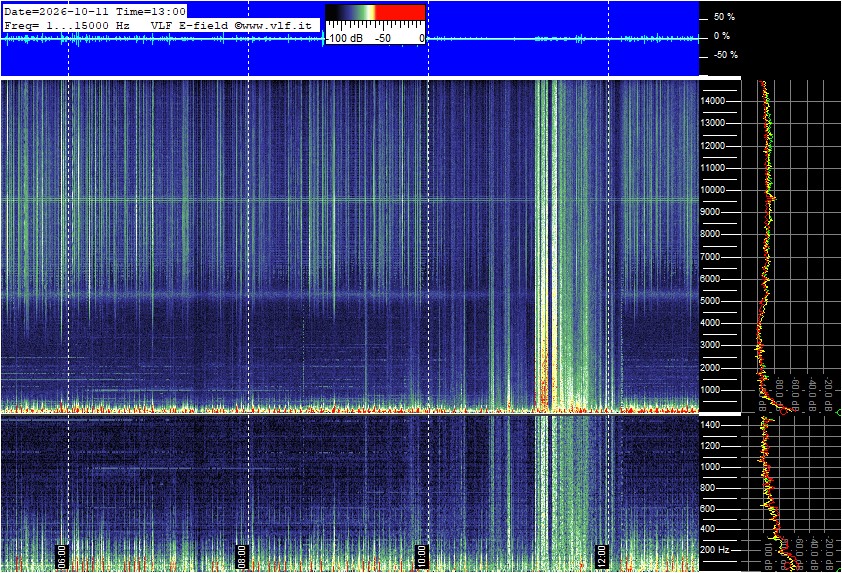Select the 9000 frequency axis label
The image size is (842, 573).
click(710, 212)
